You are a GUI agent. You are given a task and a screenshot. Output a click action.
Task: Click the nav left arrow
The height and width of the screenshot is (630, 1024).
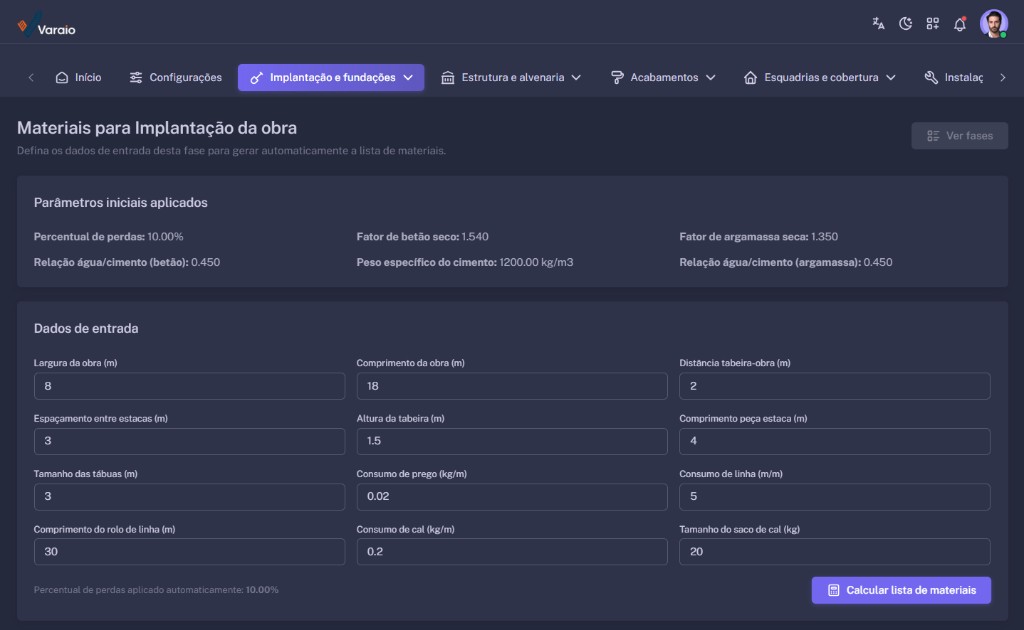coord(31,78)
